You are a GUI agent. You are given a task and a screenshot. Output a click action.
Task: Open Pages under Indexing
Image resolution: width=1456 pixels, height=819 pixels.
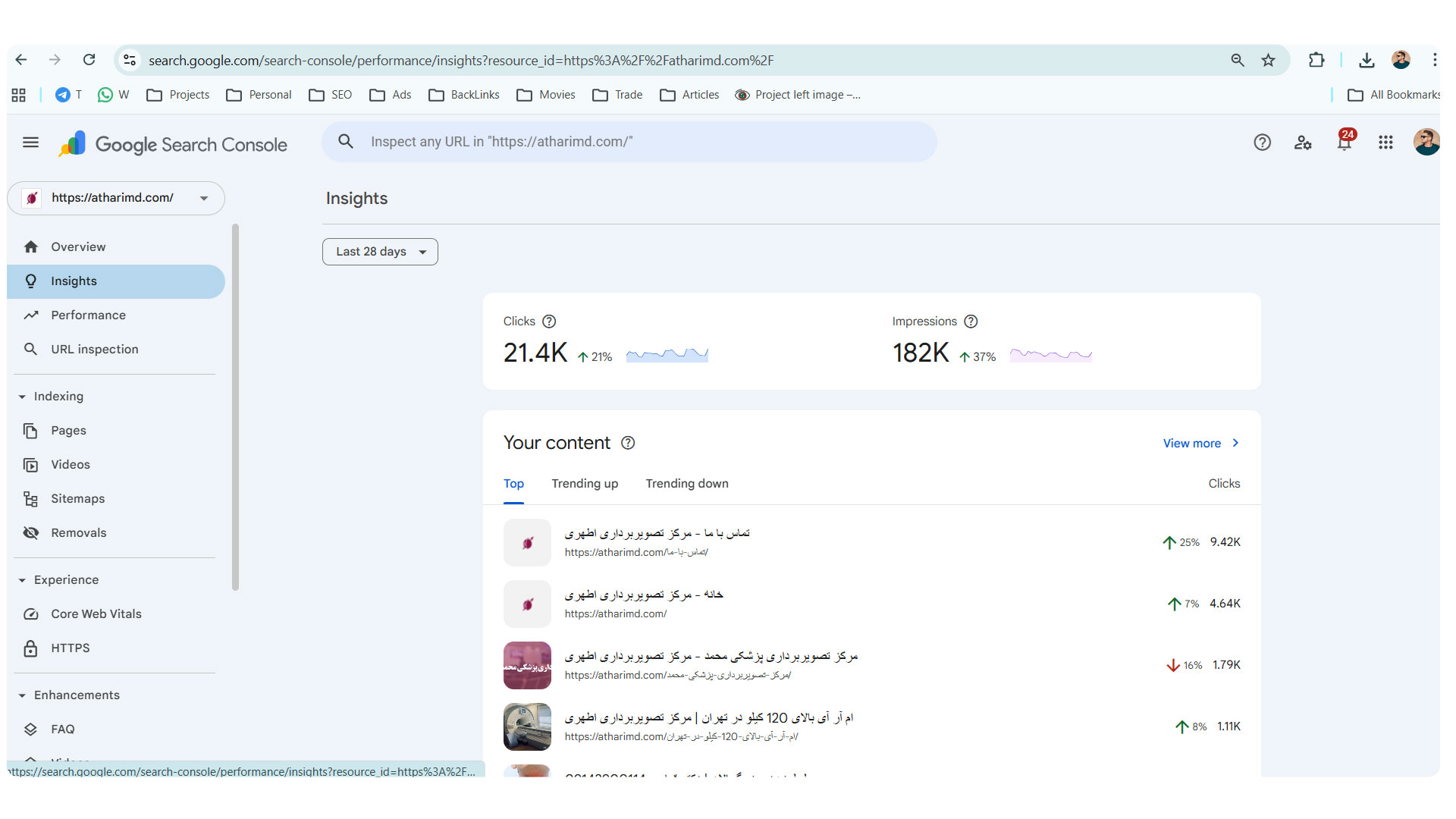[x=116, y=431]
